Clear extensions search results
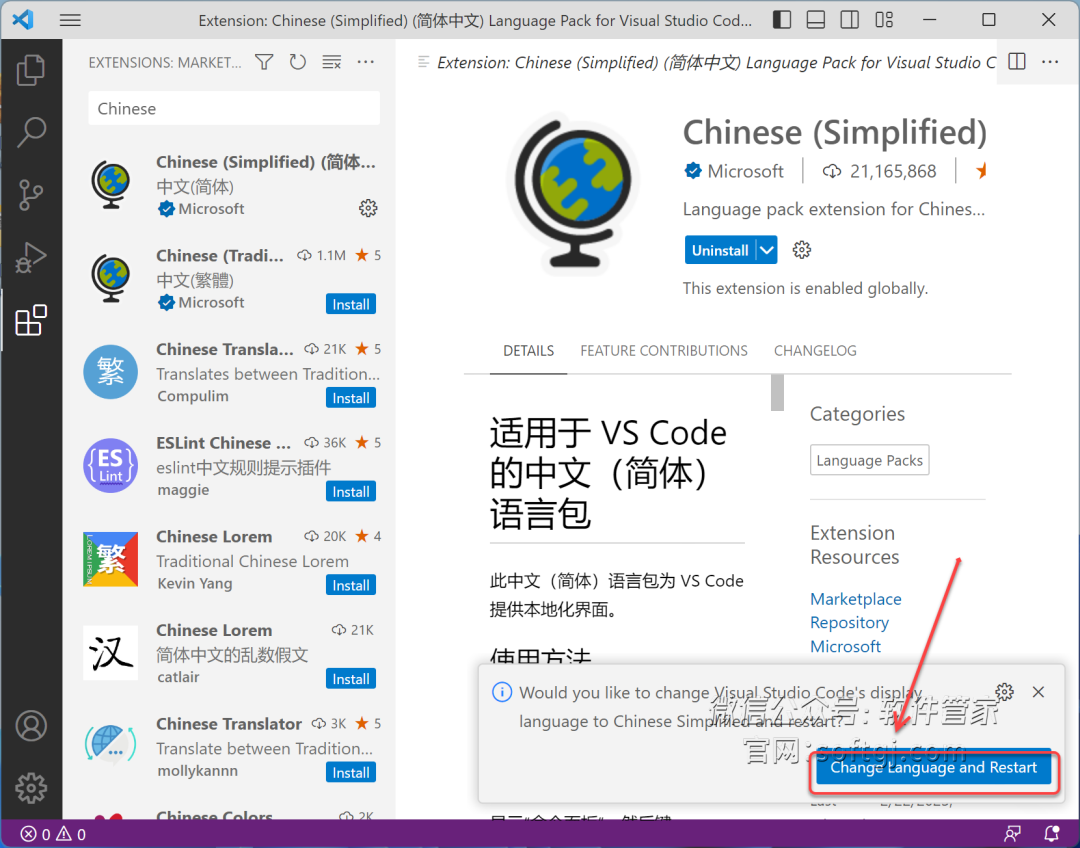Screen dimensions: 1080x848 point(332,63)
